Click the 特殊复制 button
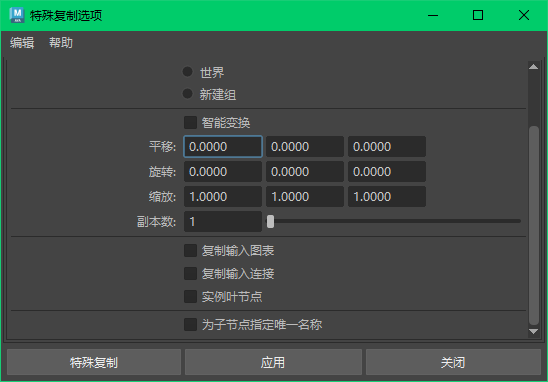This screenshot has width=548, height=382. pyautogui.click(x=94, y=362)
